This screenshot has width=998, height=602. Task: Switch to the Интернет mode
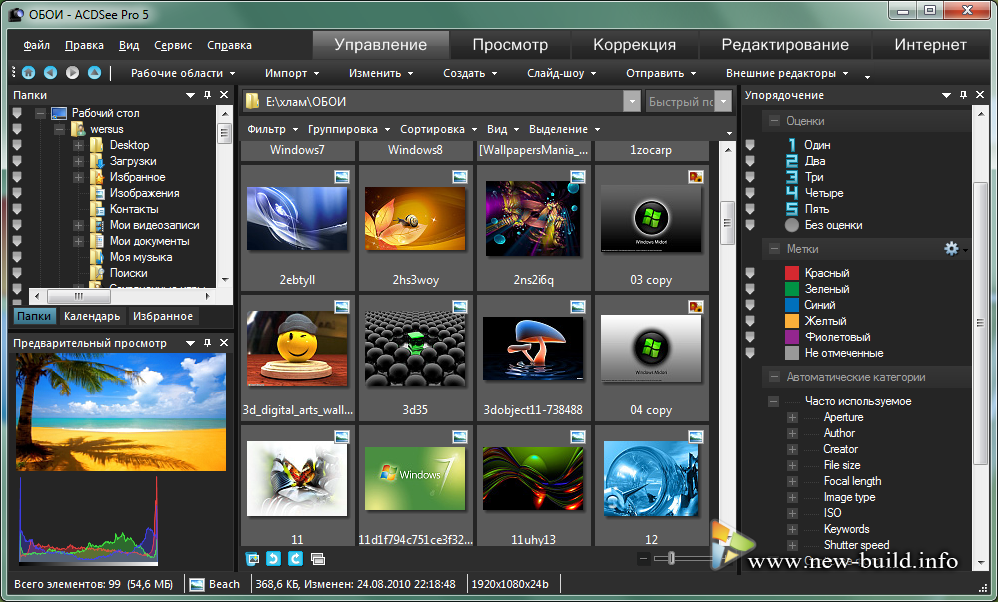pyautogui.click(x=930, y=45)
